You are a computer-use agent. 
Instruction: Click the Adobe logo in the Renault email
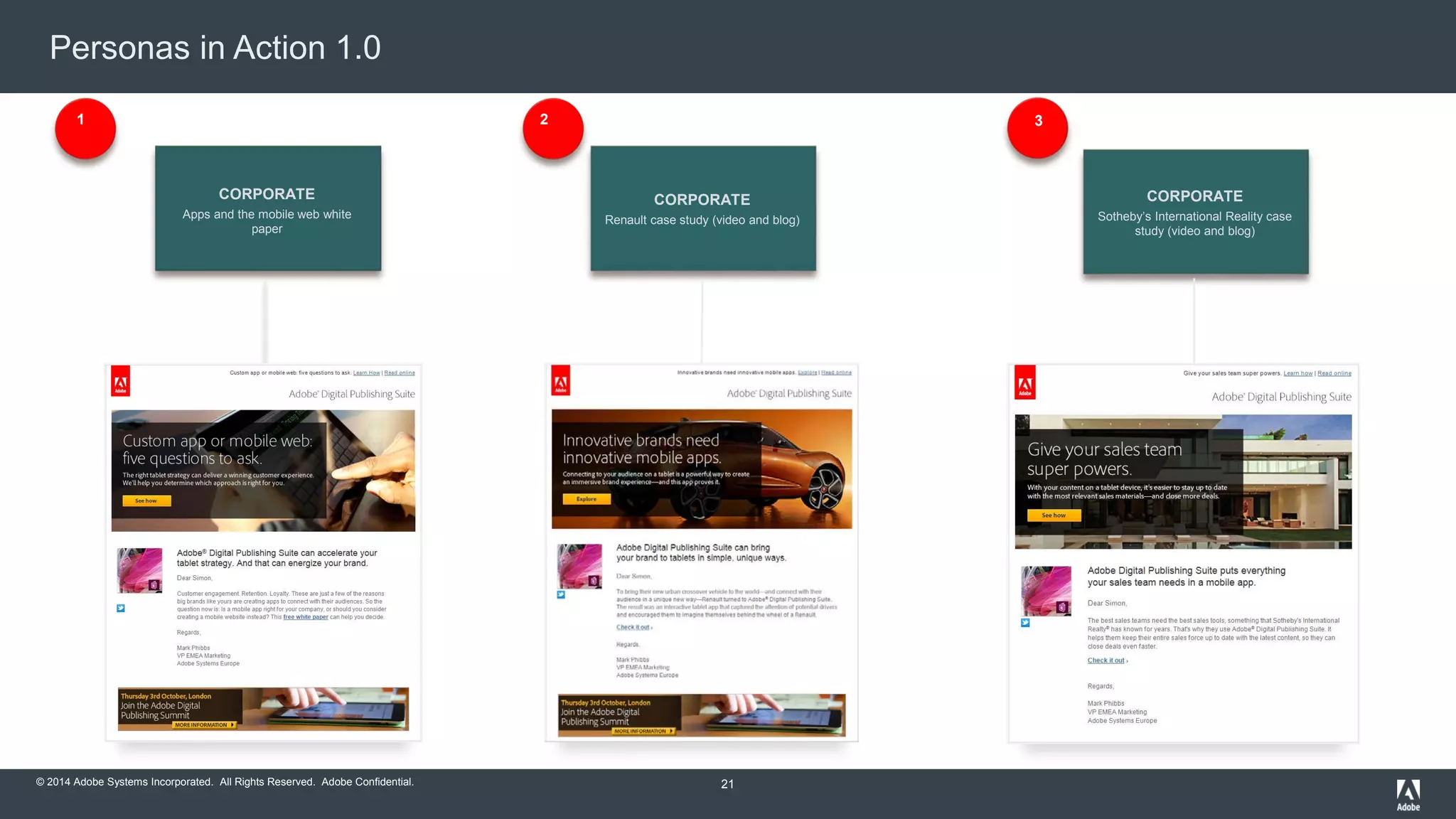click(561, 381)
